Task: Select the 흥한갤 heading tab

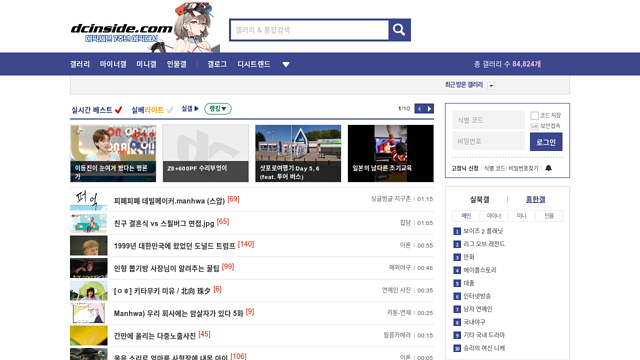Action: [536, 199]
